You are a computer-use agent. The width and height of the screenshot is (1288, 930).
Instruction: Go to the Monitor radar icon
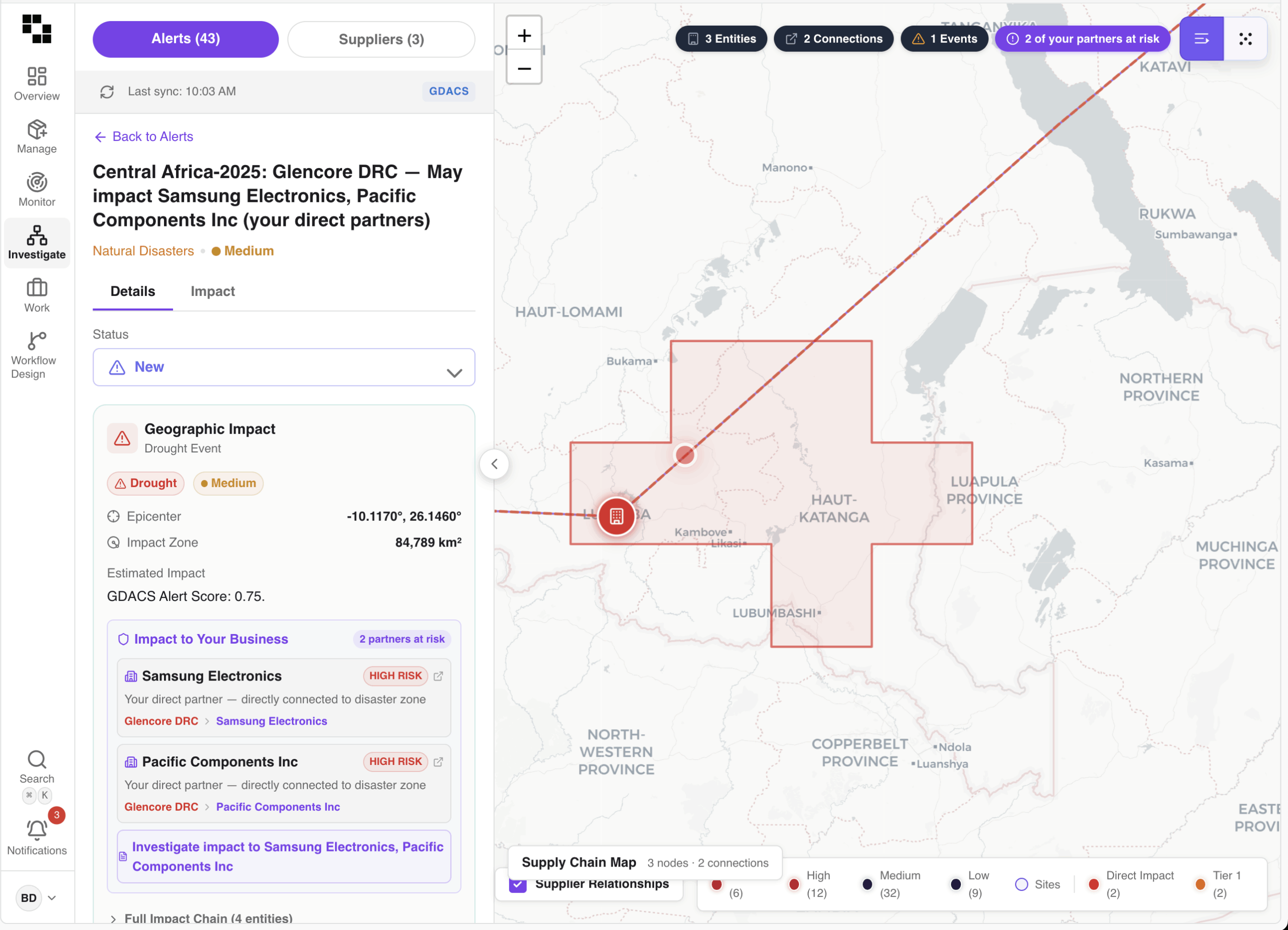(36, 183)
